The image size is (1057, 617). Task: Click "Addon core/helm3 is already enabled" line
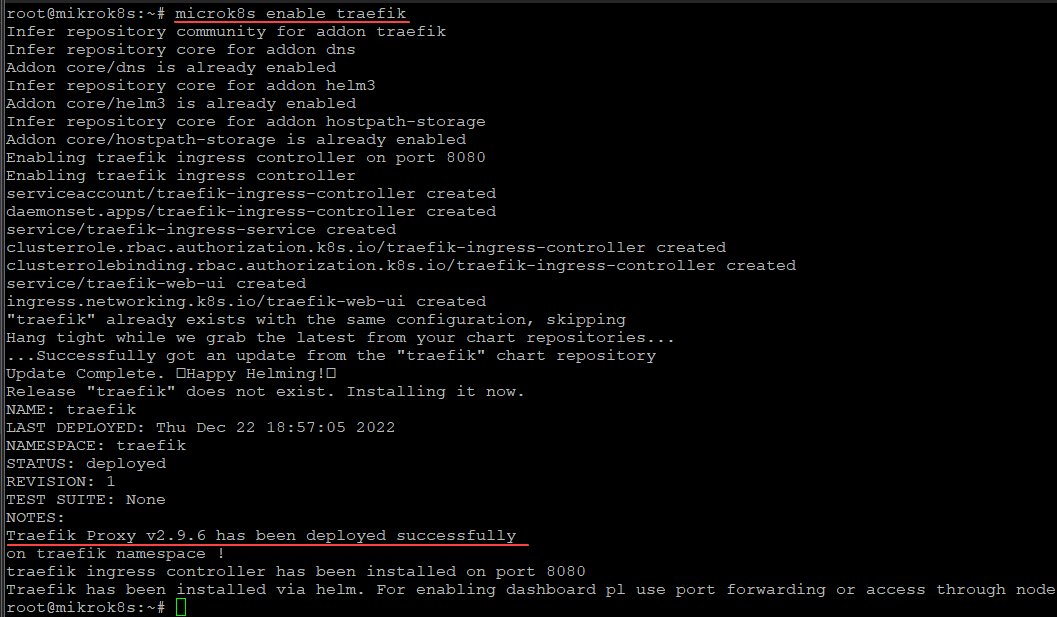point(181,104)
